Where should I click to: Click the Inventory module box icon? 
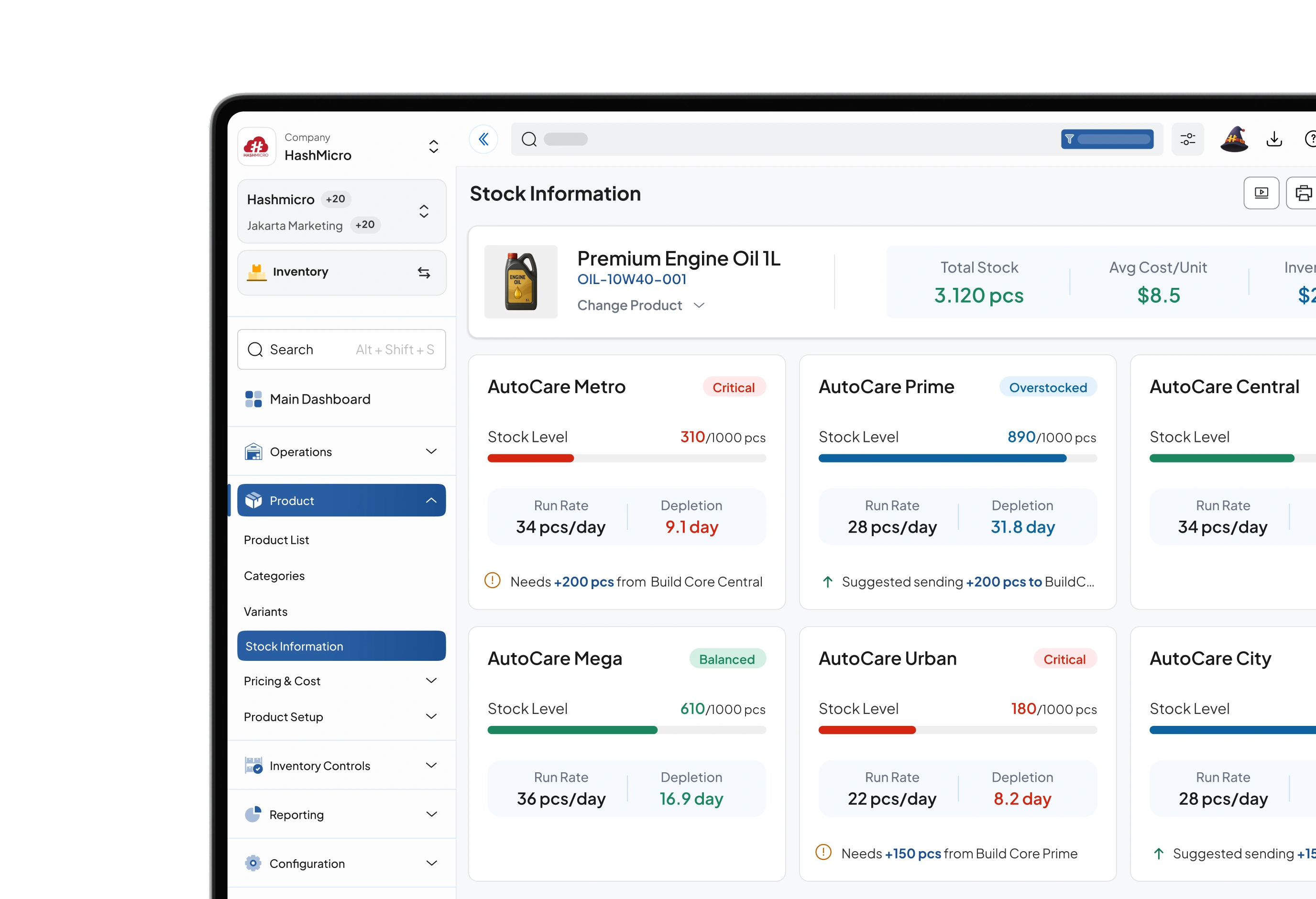256,272
